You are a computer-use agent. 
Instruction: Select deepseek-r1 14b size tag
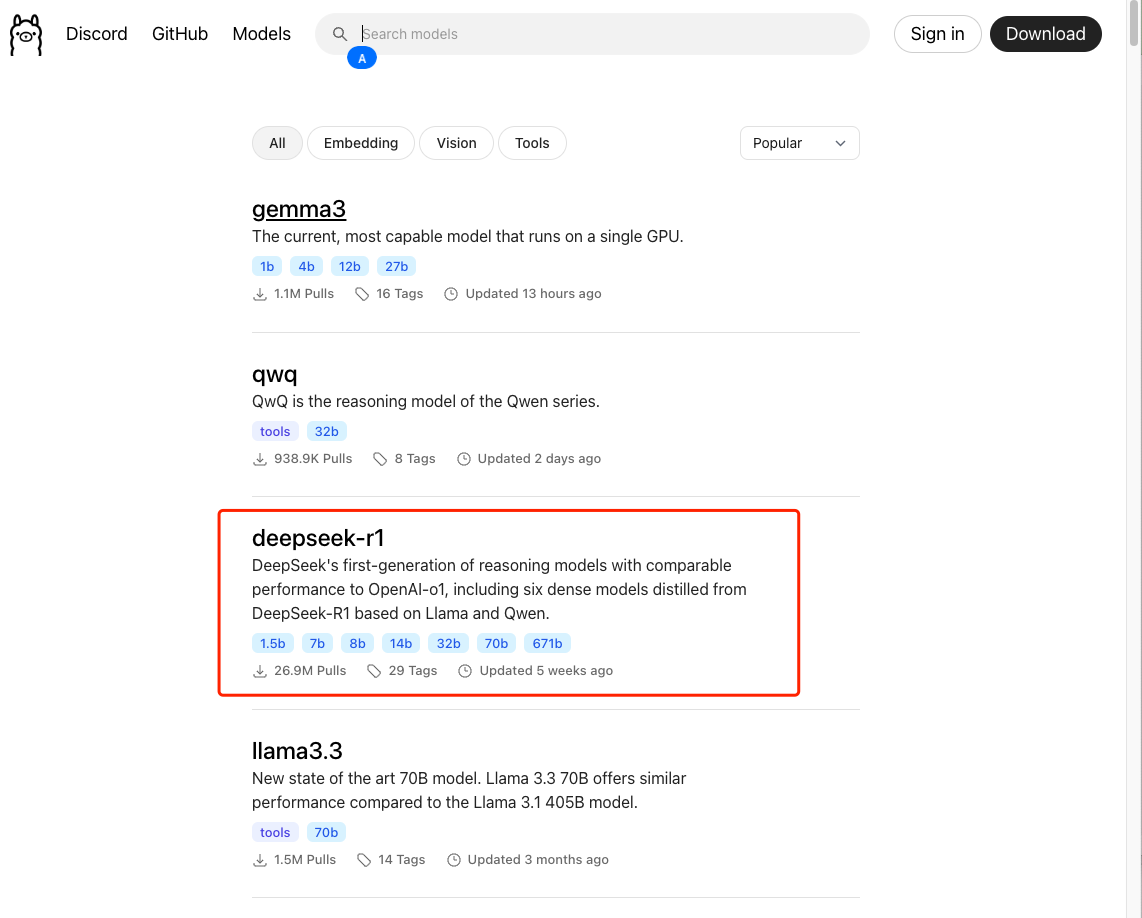tap(401, 644)
